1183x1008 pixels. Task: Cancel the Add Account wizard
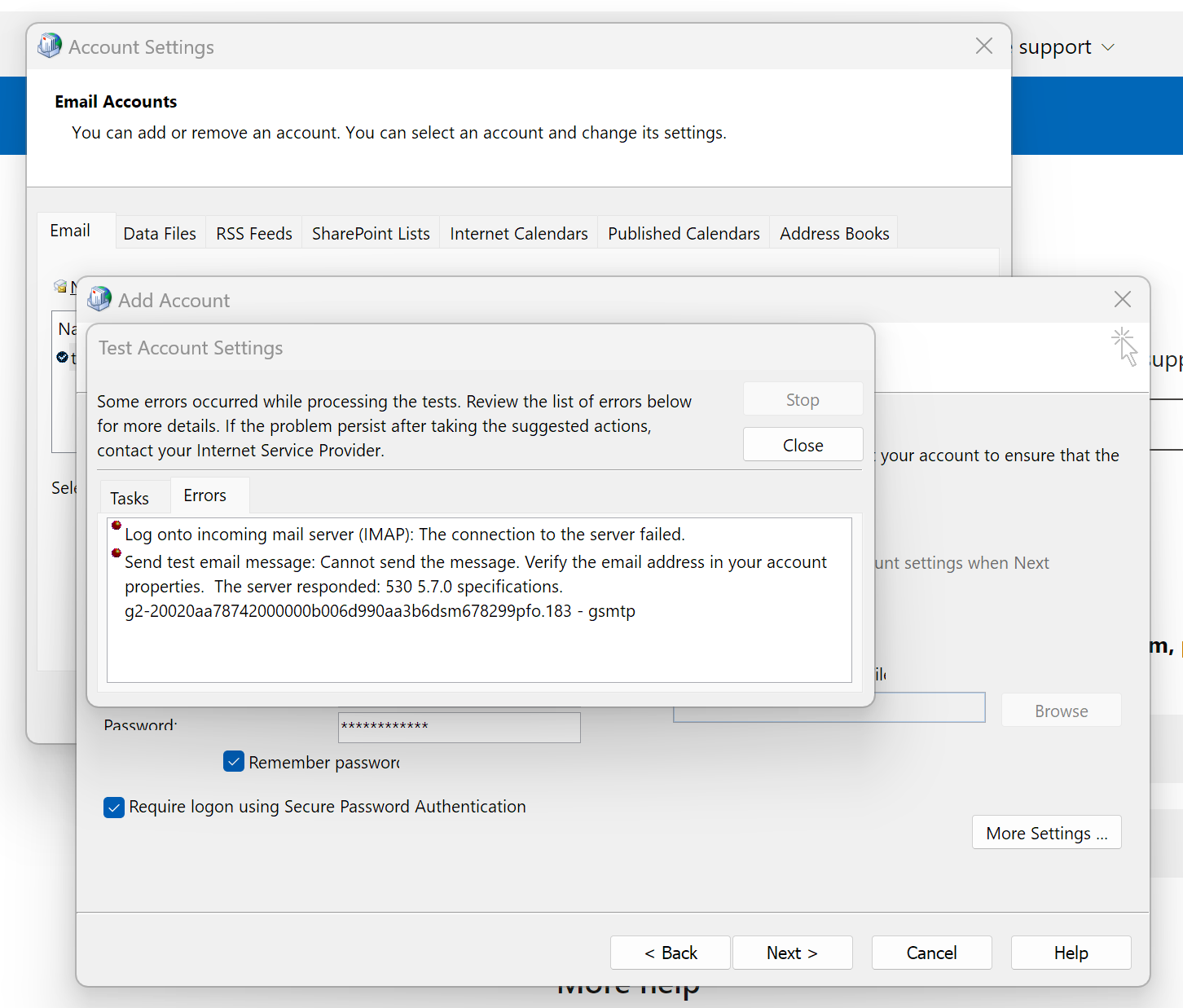click(931, 953)
